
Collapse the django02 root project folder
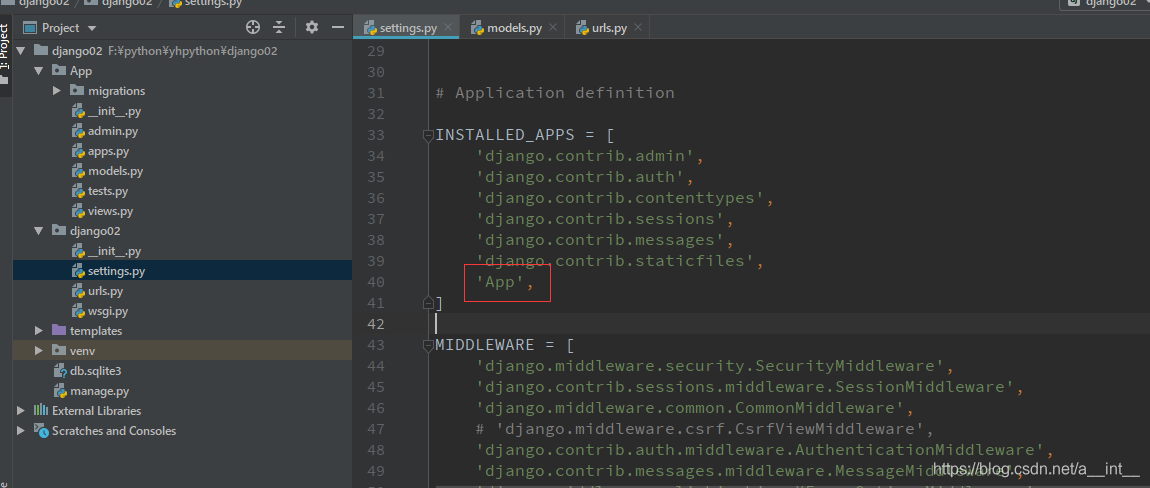point(21,51)
